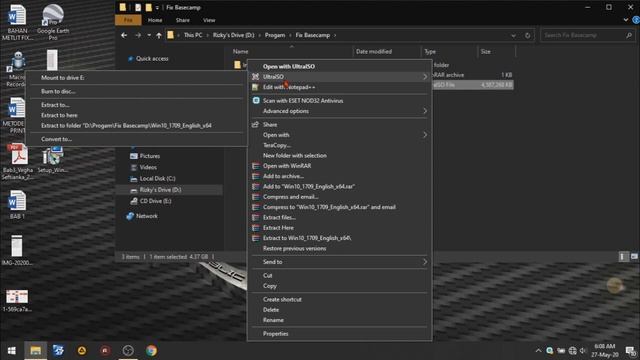
Task: Switch to details view icon in status bar
Action: click(623, 257)
